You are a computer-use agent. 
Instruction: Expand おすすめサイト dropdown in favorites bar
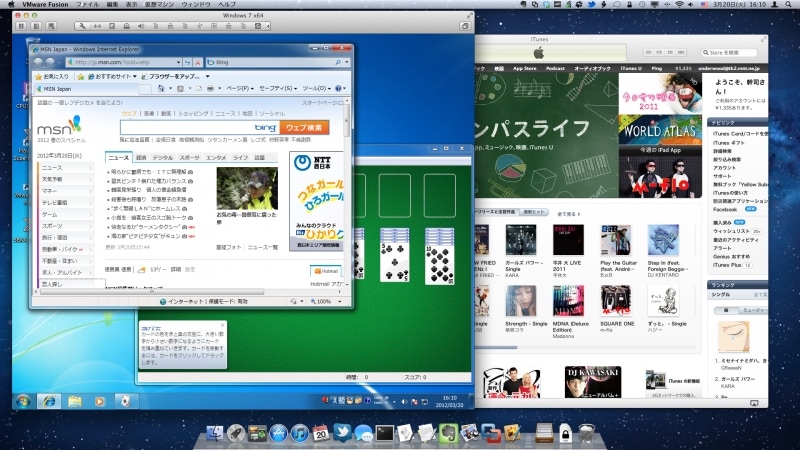135,77
